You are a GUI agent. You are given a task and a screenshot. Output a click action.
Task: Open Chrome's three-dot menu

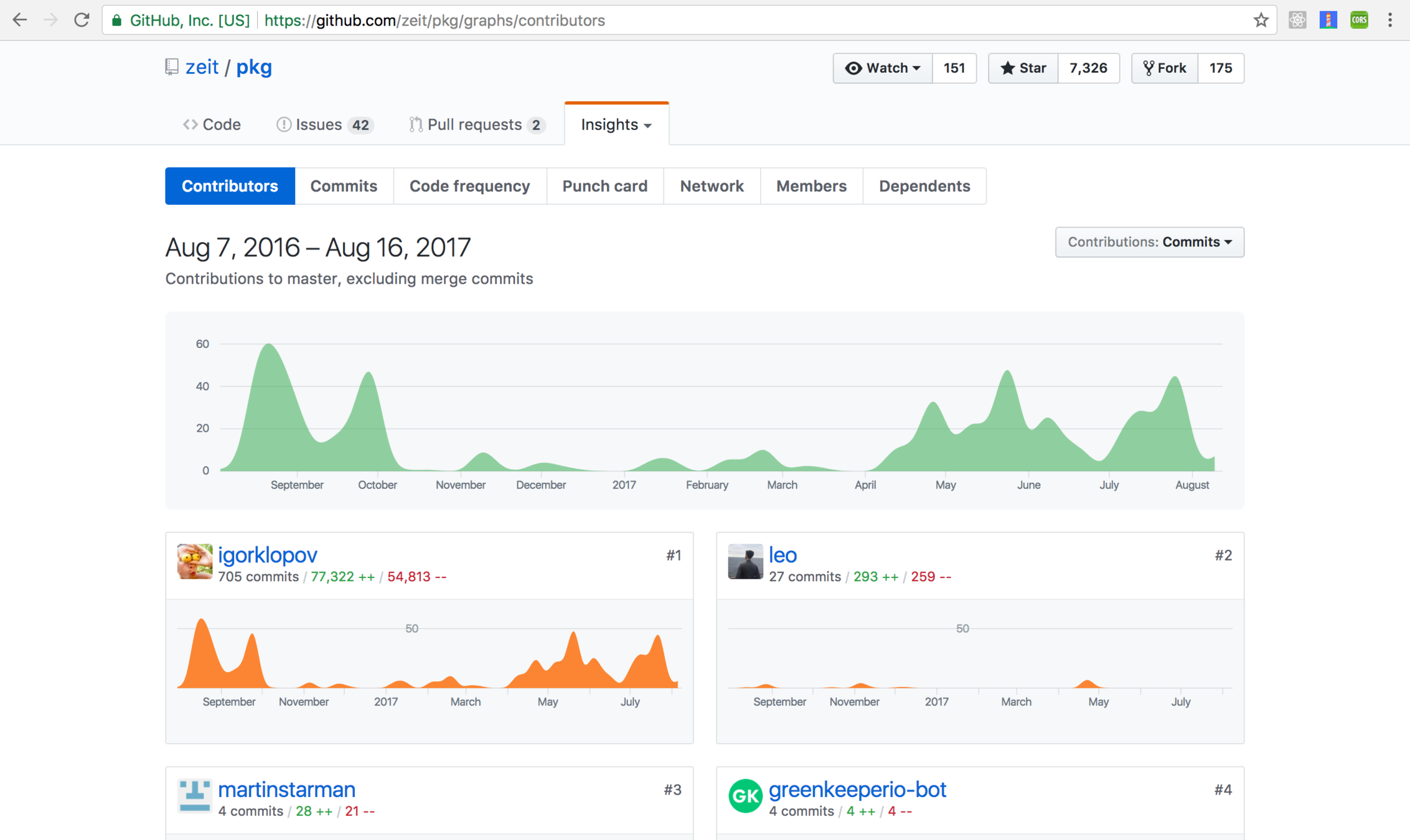(x=1389, y=20)
